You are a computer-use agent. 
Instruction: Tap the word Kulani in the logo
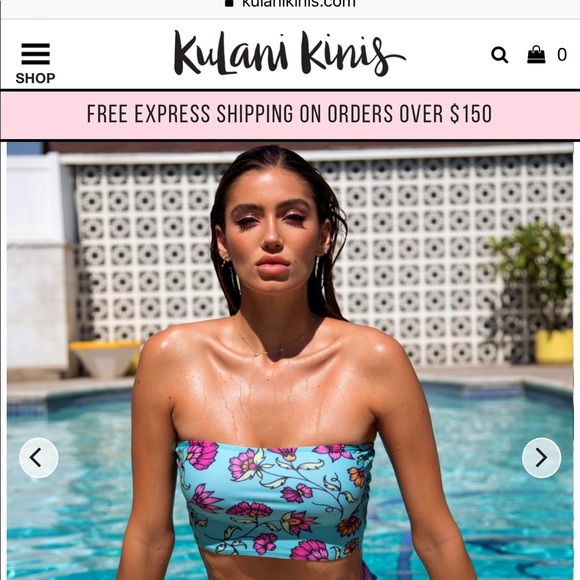[231, 53]
